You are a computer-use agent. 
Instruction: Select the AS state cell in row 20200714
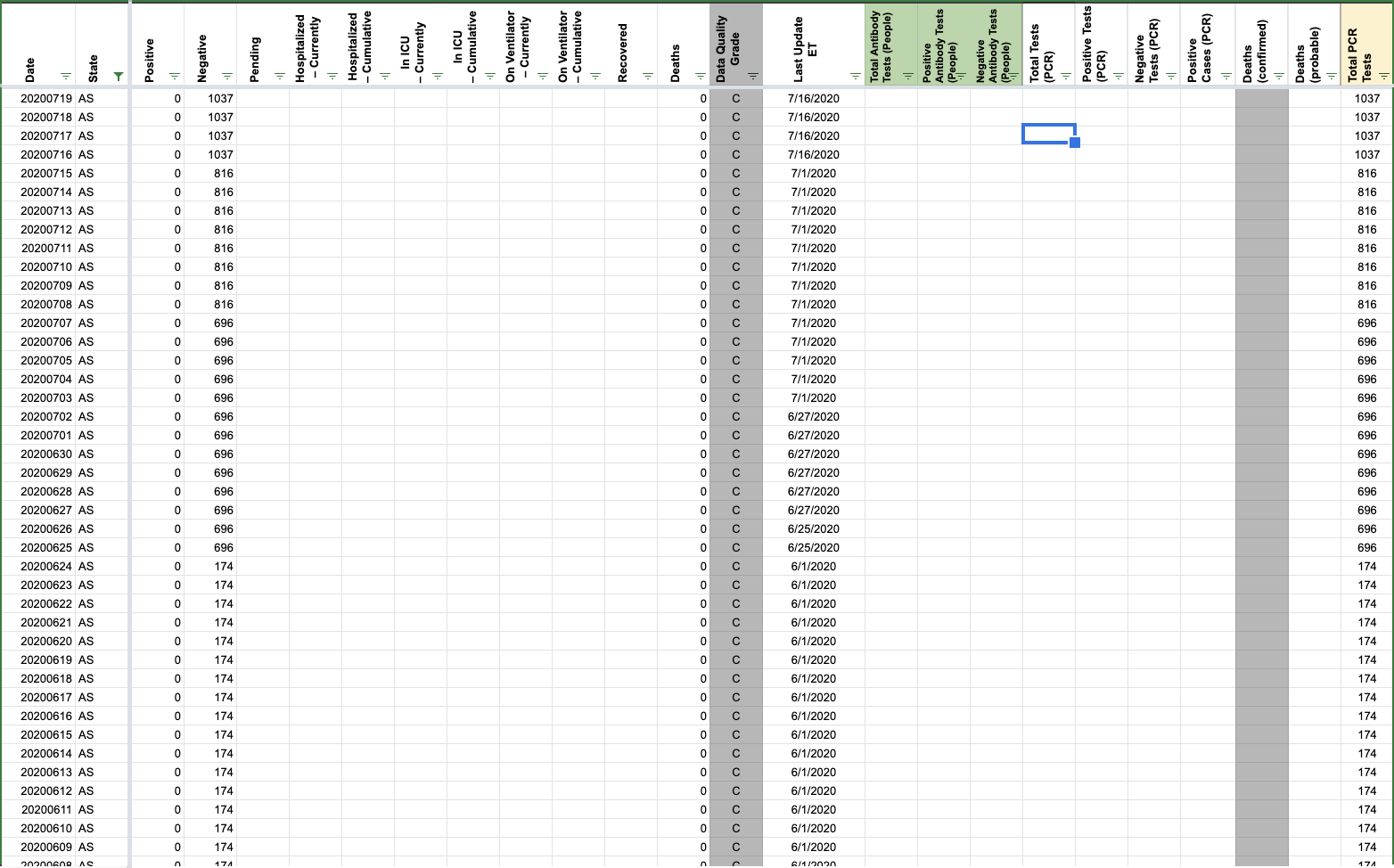pos(101,192)
